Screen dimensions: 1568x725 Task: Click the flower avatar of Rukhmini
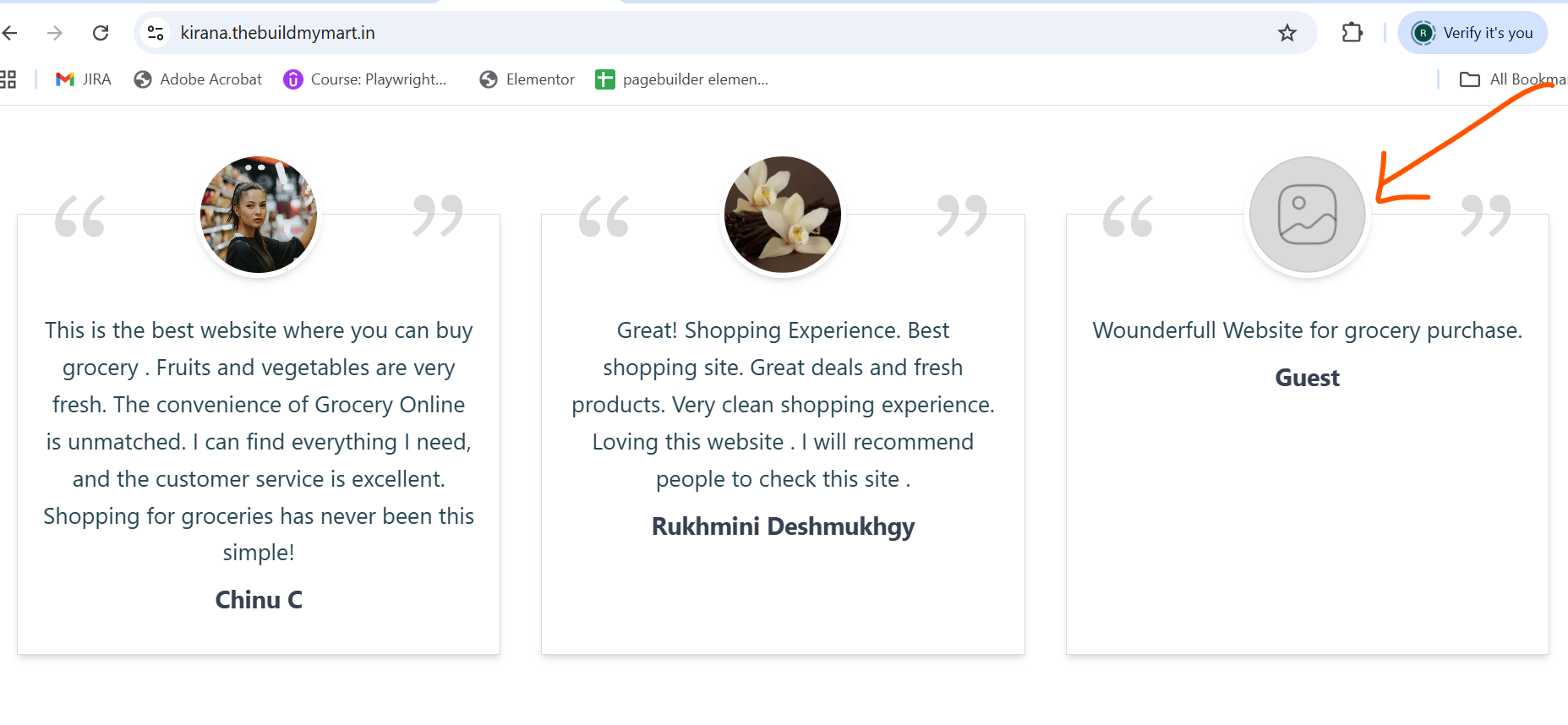(783, 215)
